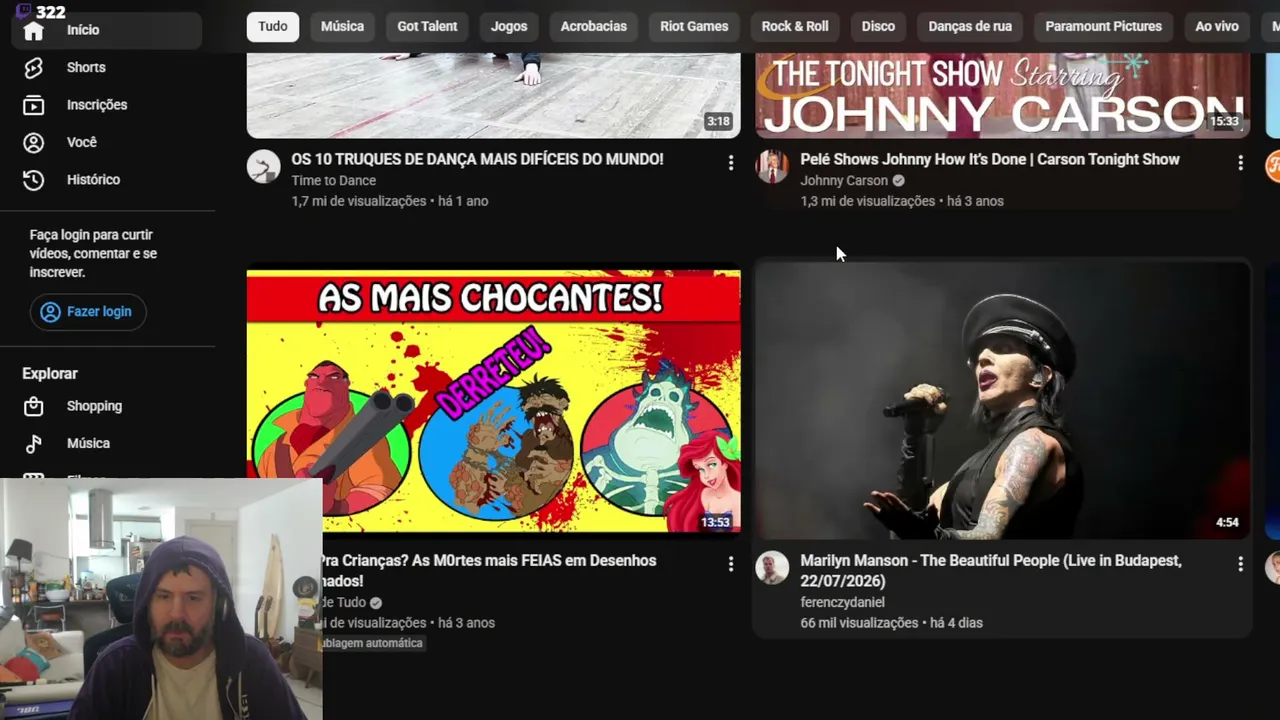Click the '1,7 mi de visualizações' text
Screen dimensions: 1280x720
(359, 201)
